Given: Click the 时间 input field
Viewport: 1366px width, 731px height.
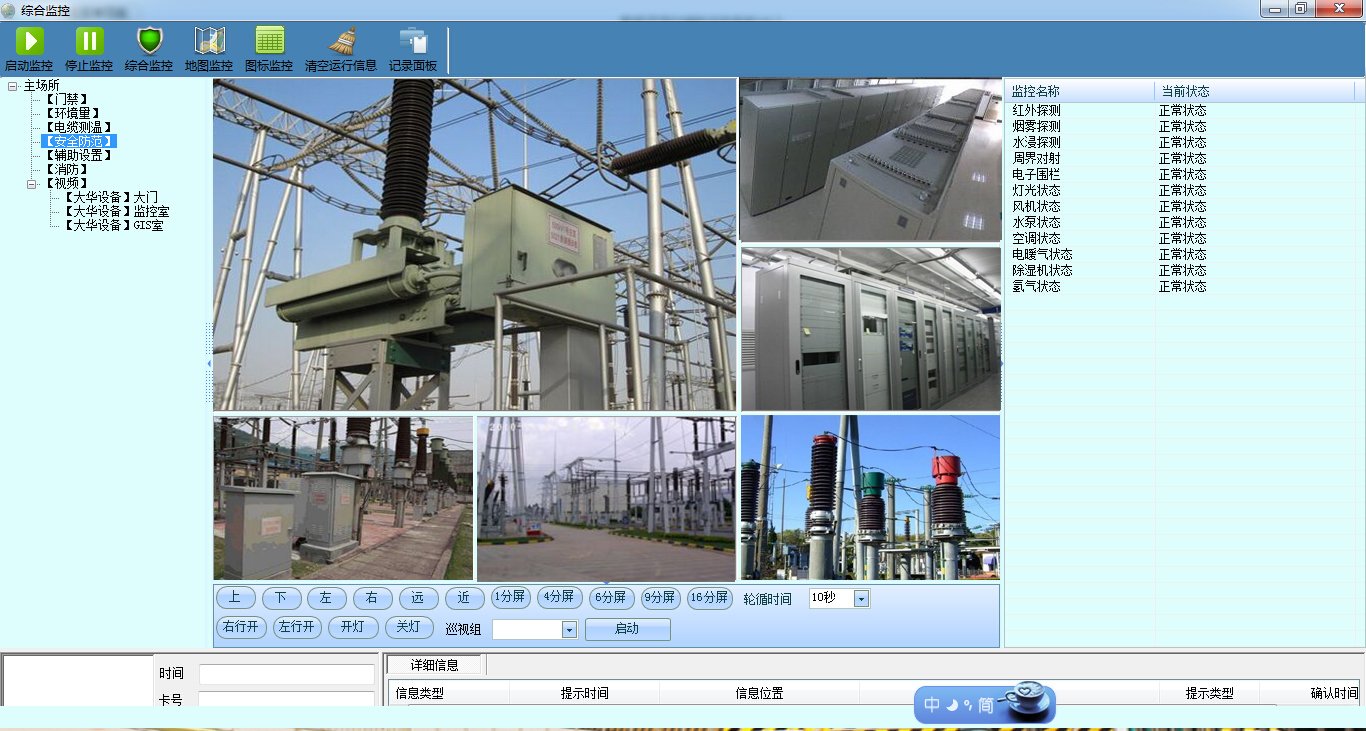Looking at the screenshot, I should tap(286, 674).
